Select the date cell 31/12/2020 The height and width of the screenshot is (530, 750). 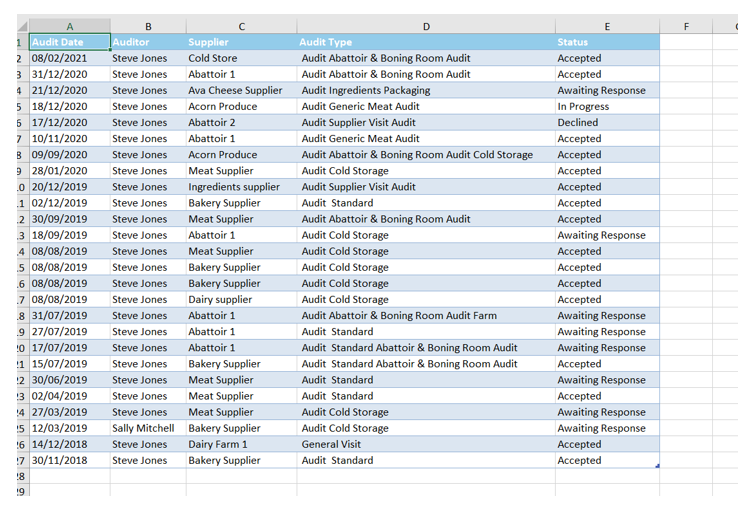click(70, 74)
